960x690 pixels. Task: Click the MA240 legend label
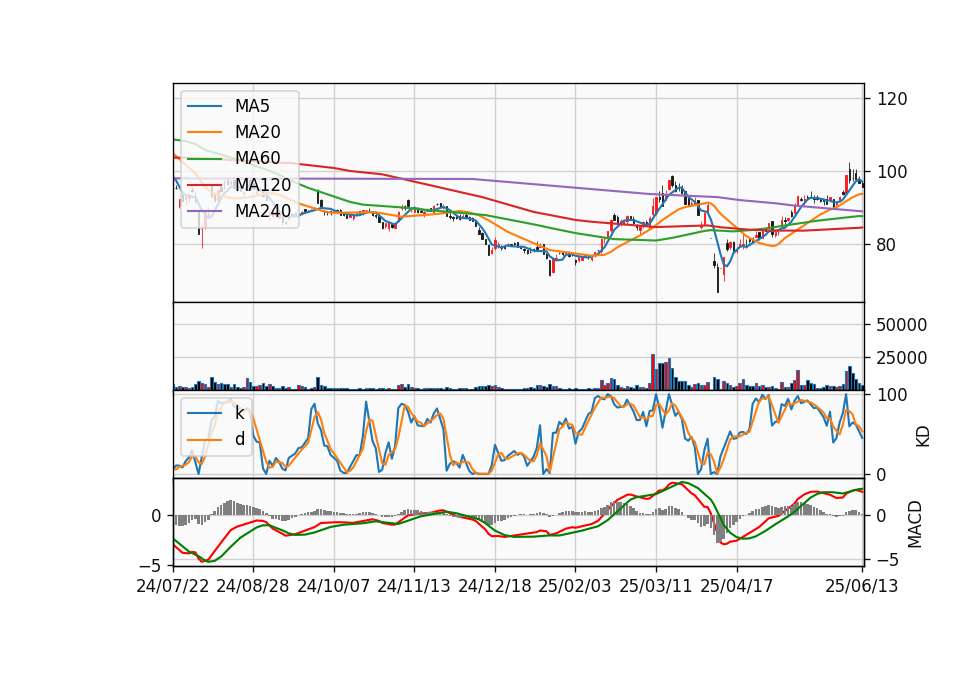pyautogui.click(x=263, y=211)
